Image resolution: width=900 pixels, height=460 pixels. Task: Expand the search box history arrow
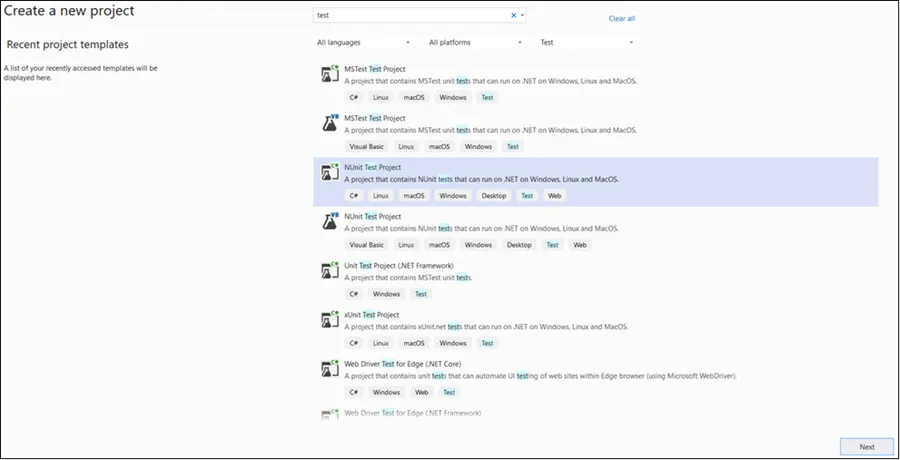tap(523, 16)
